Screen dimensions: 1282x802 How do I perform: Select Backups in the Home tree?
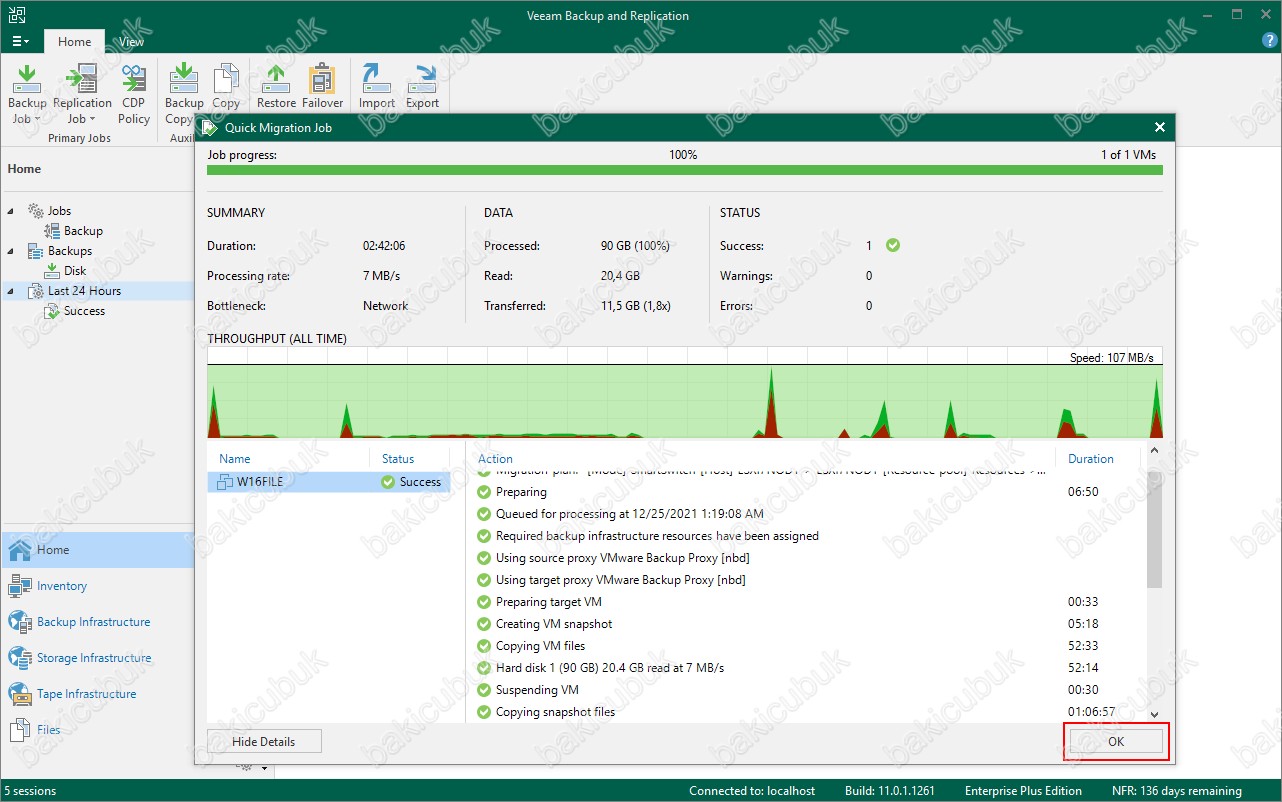(x=70, y=251)
